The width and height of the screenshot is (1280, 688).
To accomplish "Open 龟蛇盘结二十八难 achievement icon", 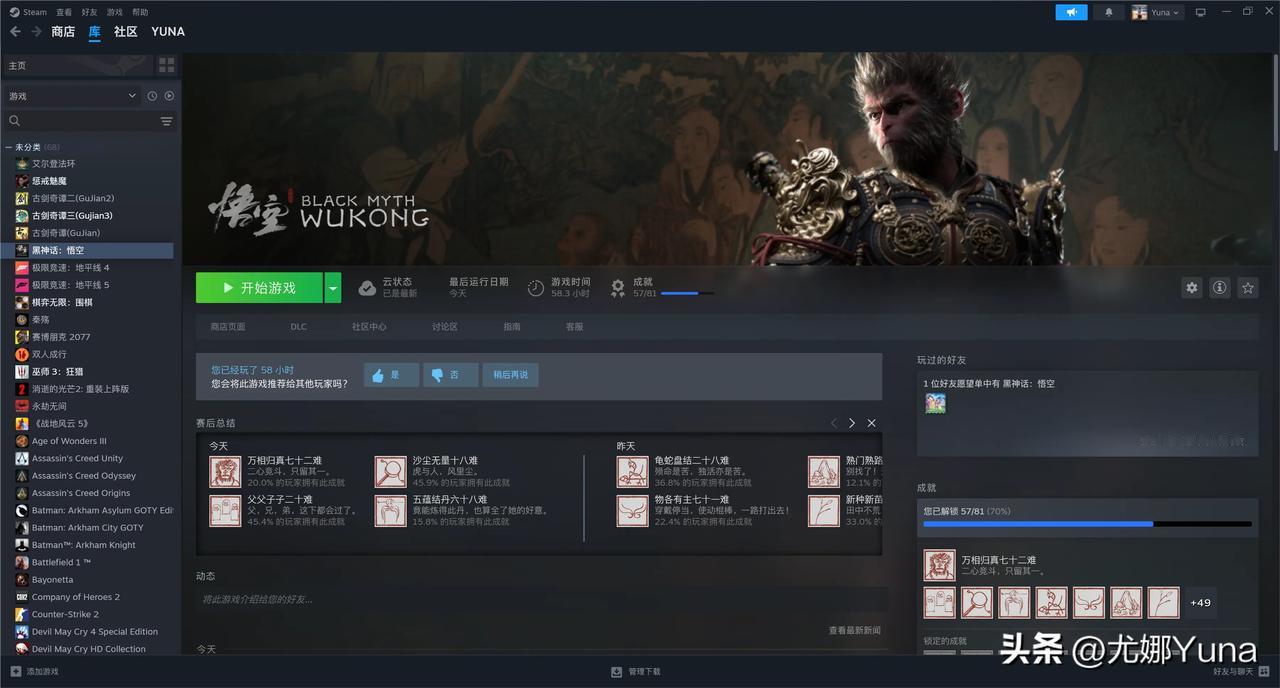I will (633, 472).
